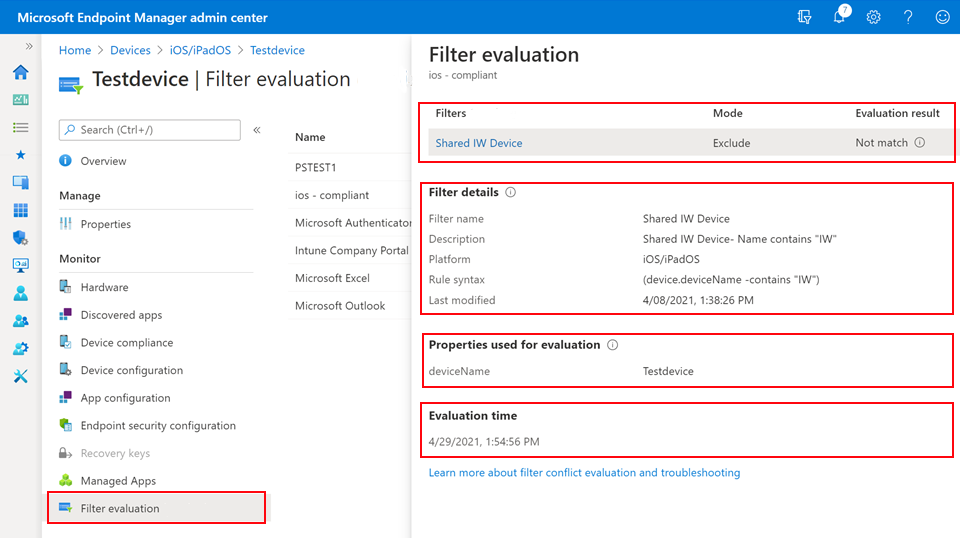Navigate to Devices breadcrumb link

(130, 50)
